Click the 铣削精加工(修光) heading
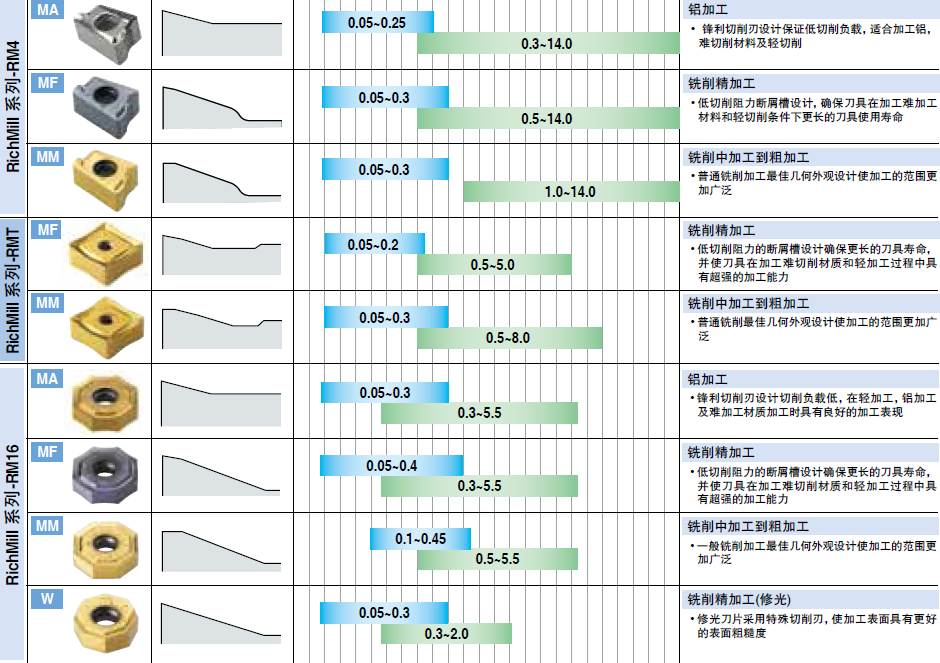940x663 pixels. click(x=738, y=600)
